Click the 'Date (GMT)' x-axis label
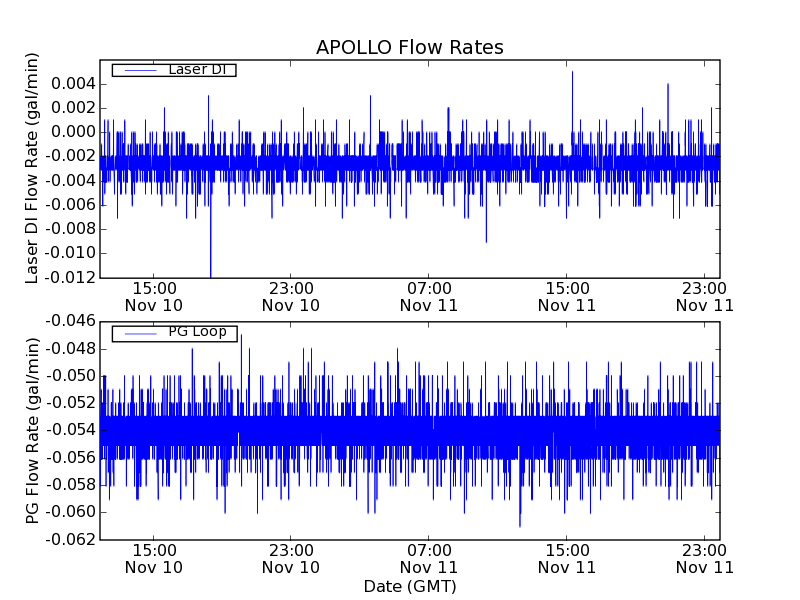This screenshot has width=800, height=600. (410, 586)
